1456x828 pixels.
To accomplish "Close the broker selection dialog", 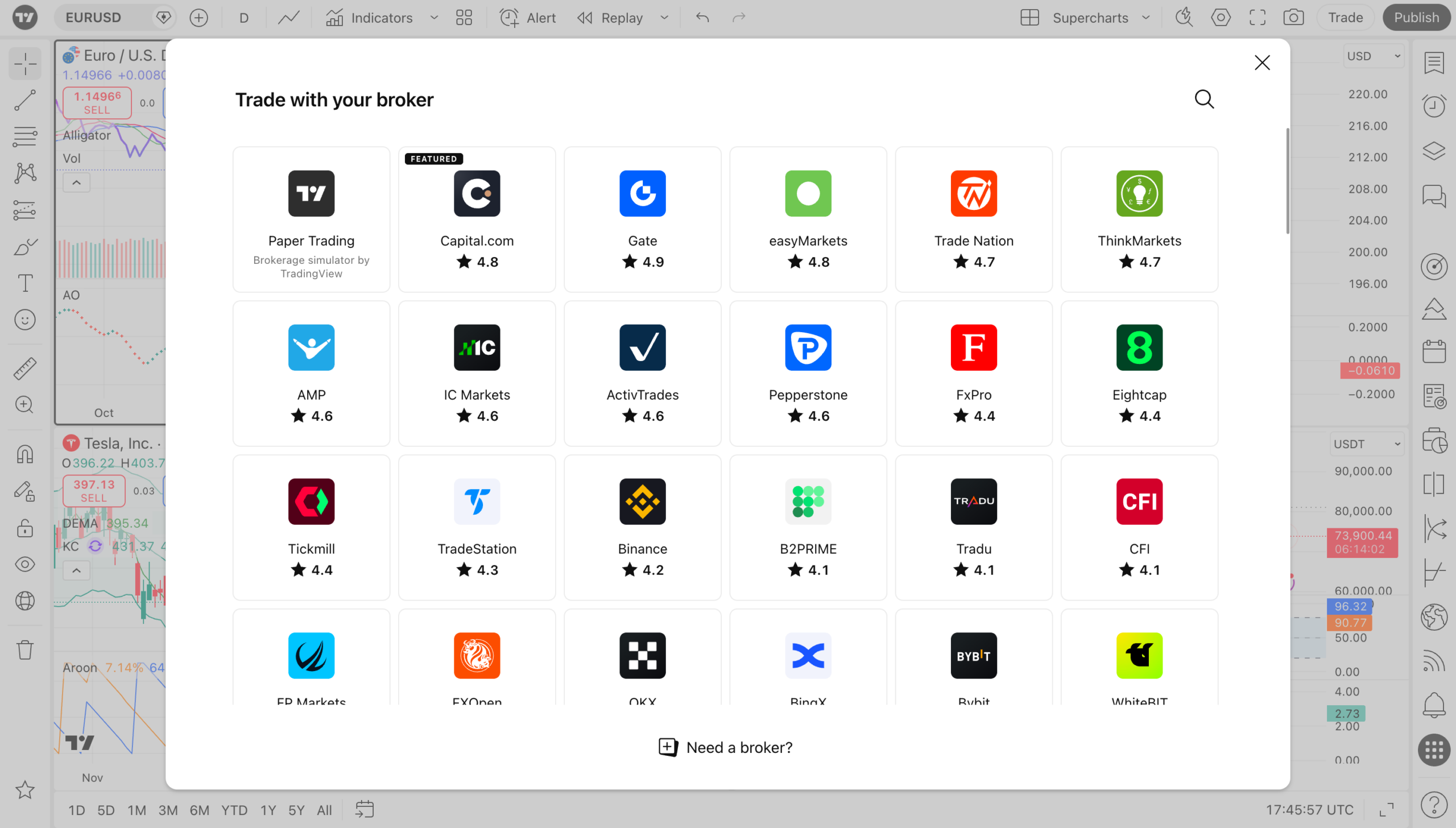I will tap(1262, 63).
